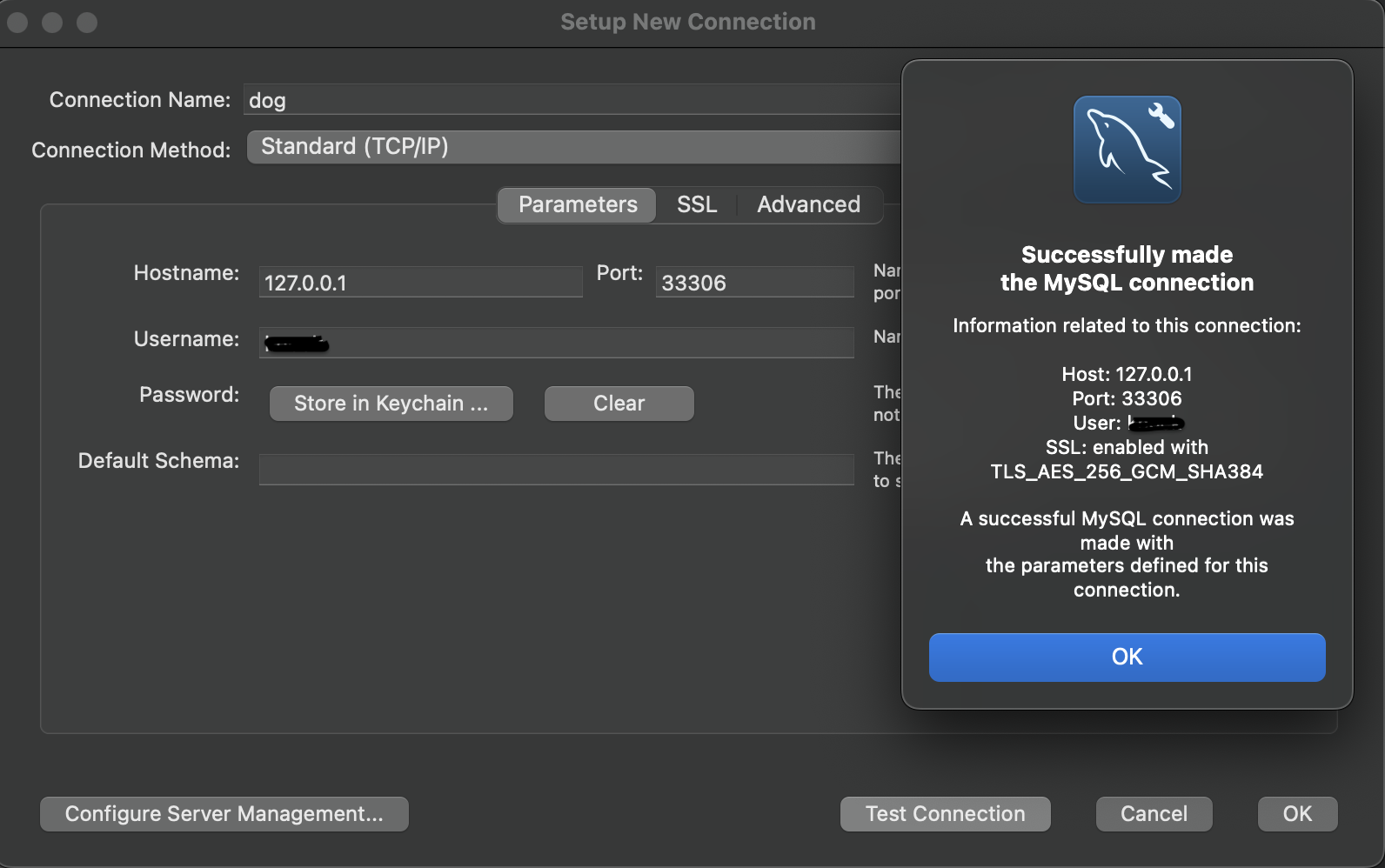Click the 'Successfully made the MySQL connection' heading
The width and height of the screenshot is (1385, 868).
tap(1127, 269)
